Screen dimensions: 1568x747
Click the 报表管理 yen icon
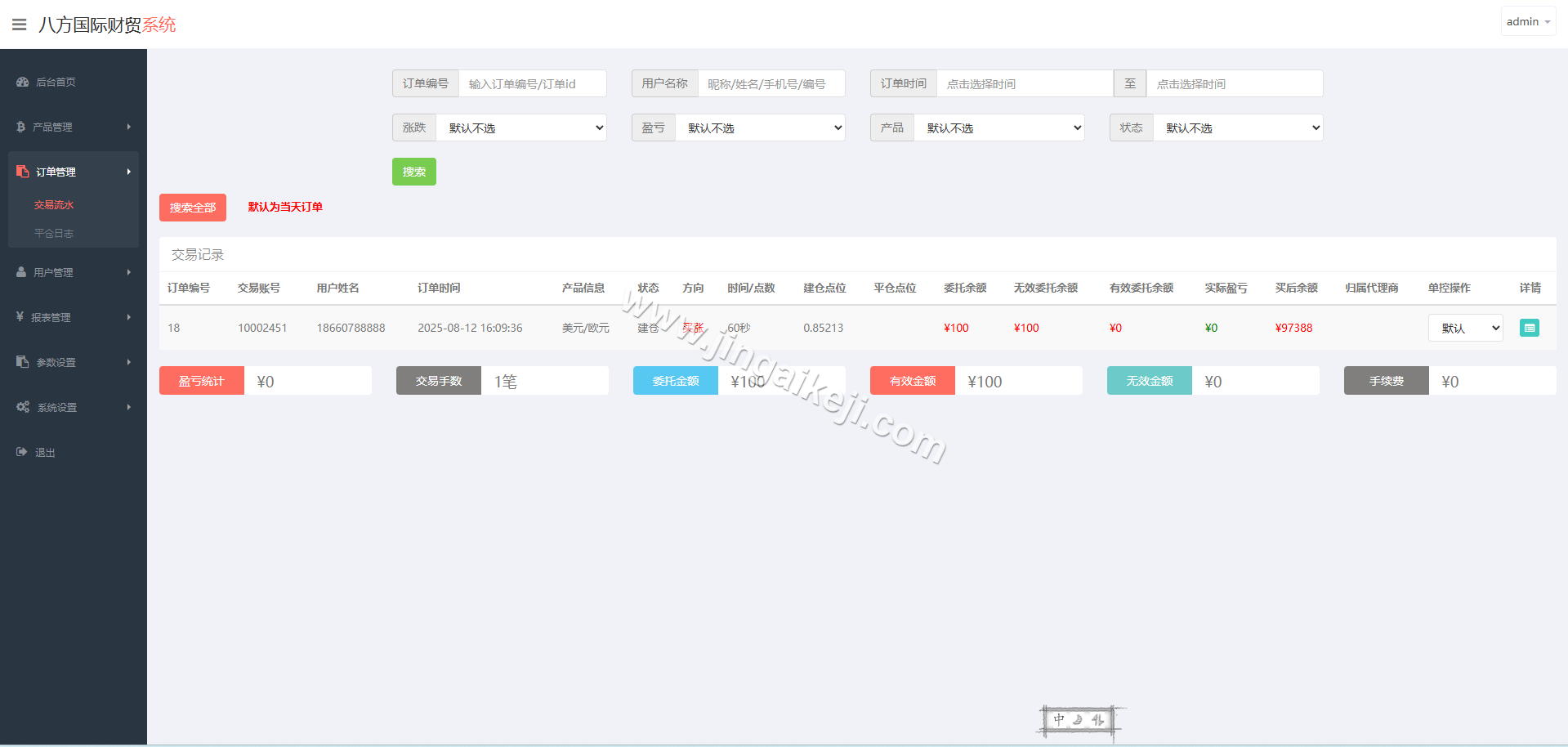pos(20,317)
